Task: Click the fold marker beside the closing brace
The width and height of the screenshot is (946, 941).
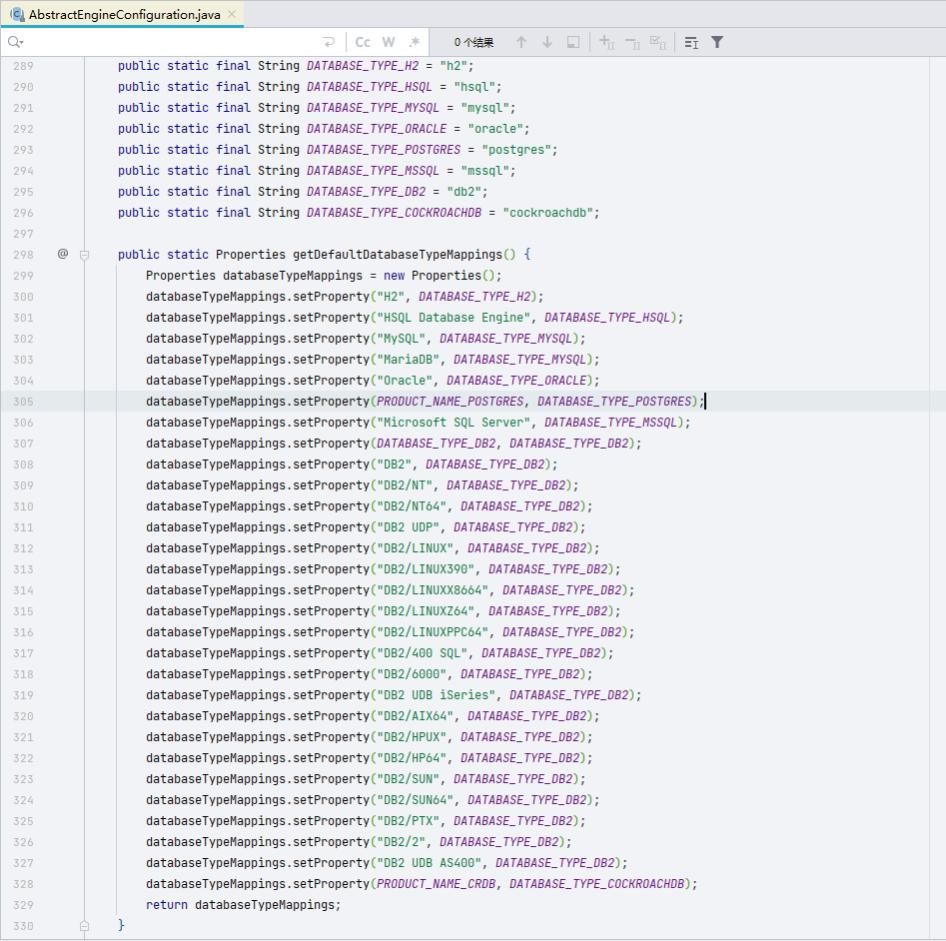Action: 85,925
